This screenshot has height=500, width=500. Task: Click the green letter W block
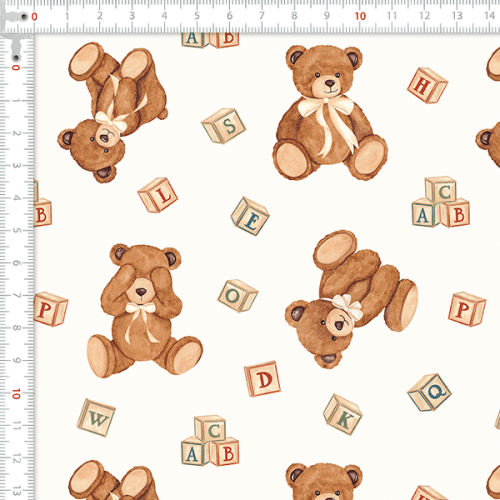point(96,418)
